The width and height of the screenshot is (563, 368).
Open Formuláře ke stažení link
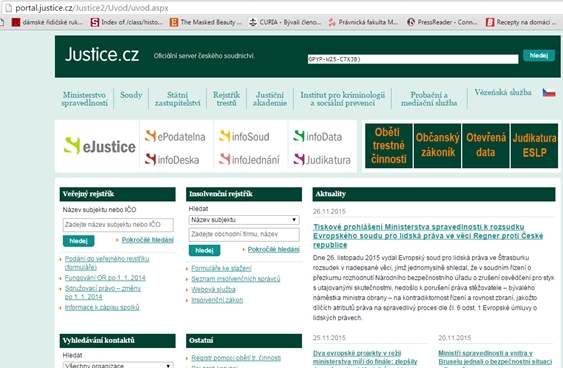pyautogui.click(x=221, y=268)
